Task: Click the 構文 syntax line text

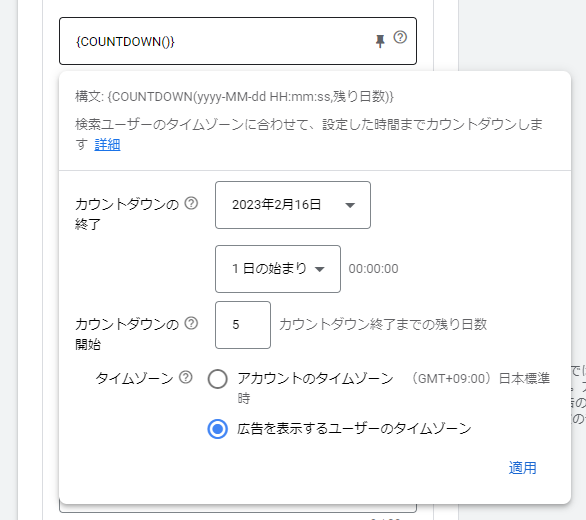Action: point(234,97)
